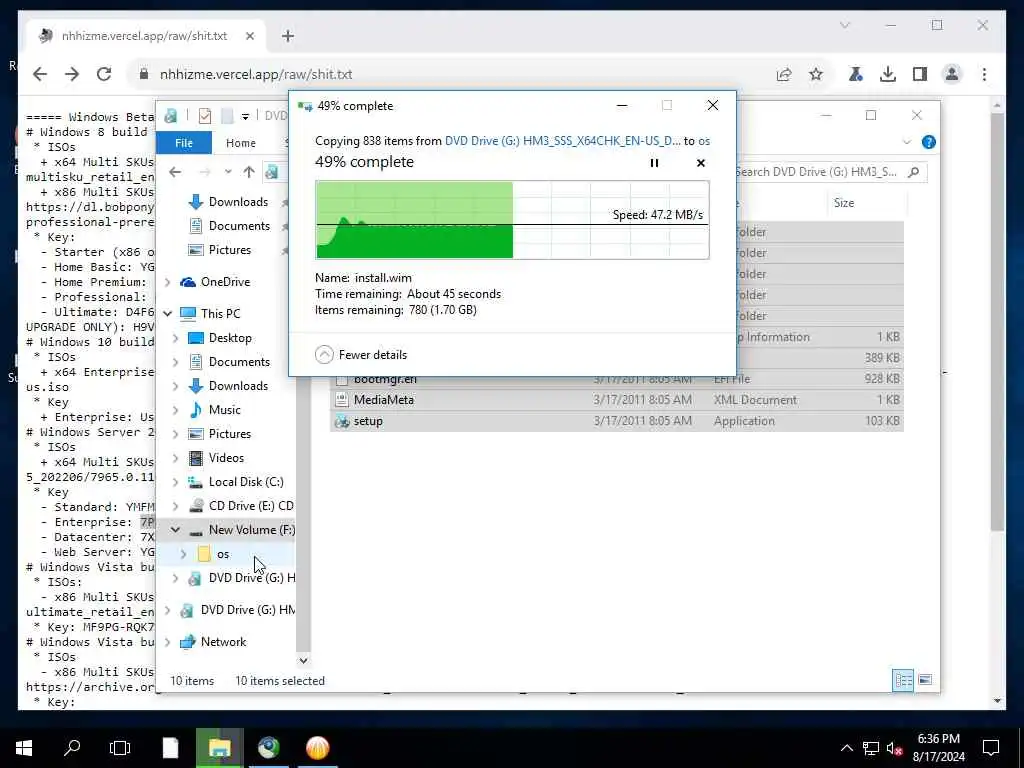This screenshot has height=768, width=1024.
Task: Go up one folder level in Explorer
Action: (249, 172)
